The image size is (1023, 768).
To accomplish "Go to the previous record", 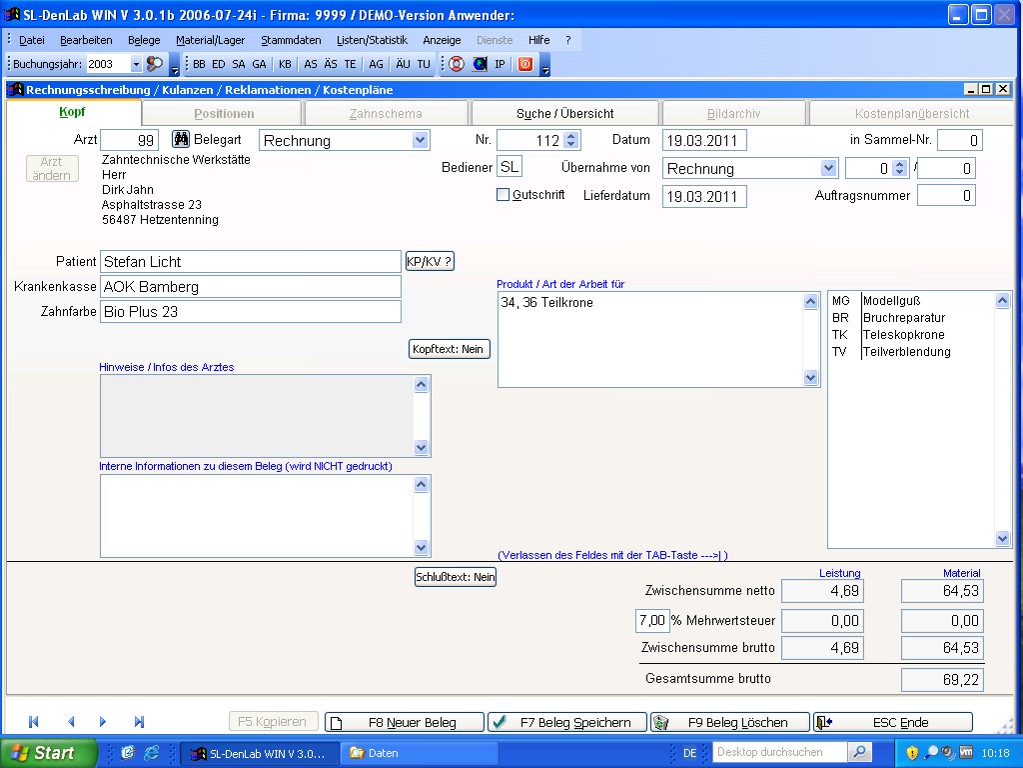I will click(71, 722).
